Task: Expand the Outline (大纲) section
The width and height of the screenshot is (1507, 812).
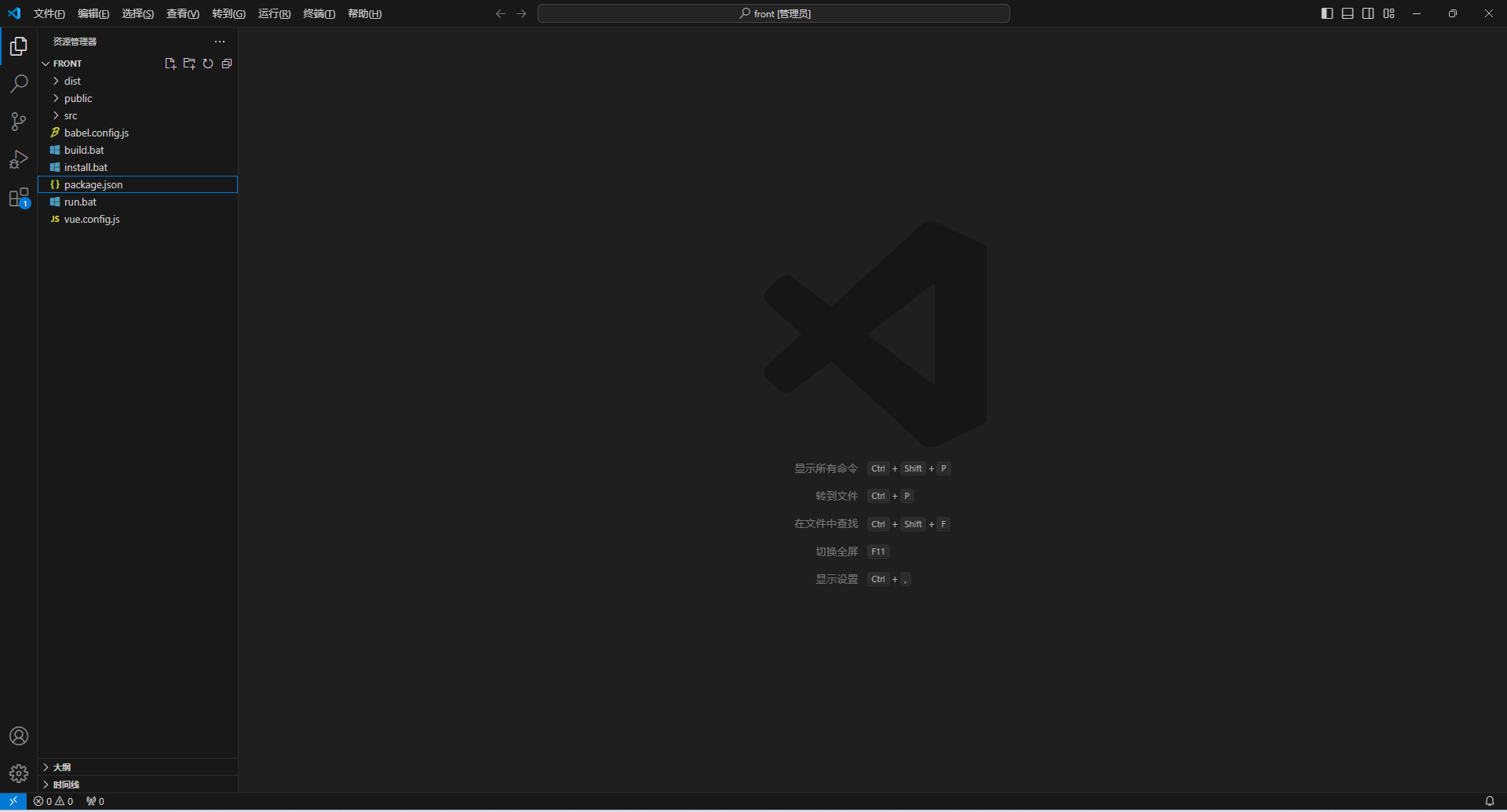Action: 137,767
